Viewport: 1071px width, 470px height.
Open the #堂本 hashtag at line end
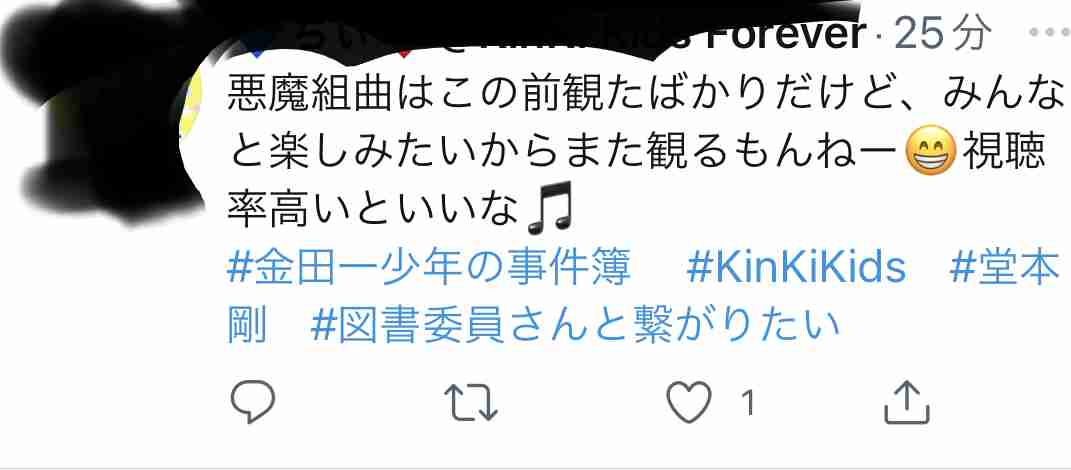[1004, 268]
